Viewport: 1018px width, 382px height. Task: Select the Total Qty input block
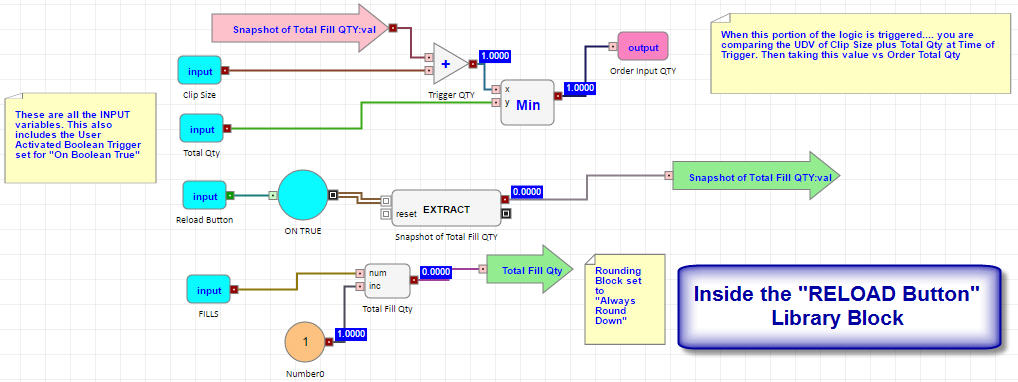pos(201,129)
